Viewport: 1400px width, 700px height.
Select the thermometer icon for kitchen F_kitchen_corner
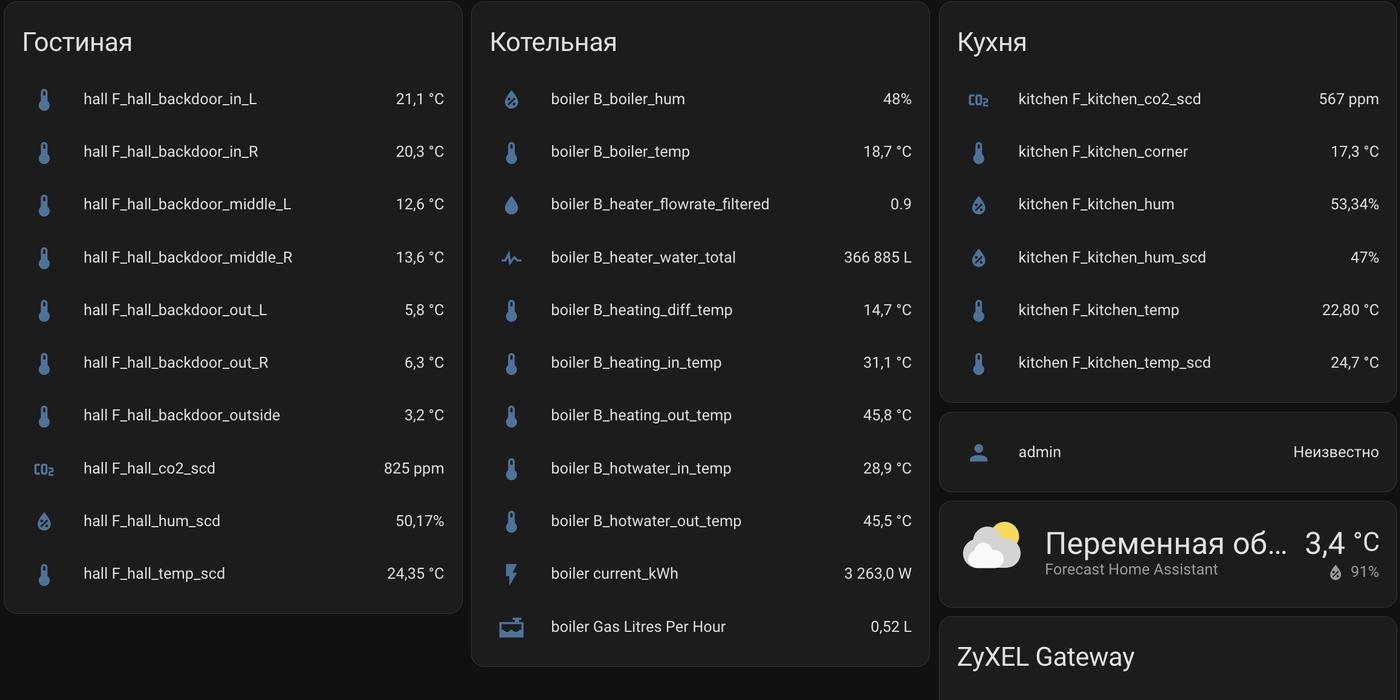pyautogui.click(x=978, y=151)
